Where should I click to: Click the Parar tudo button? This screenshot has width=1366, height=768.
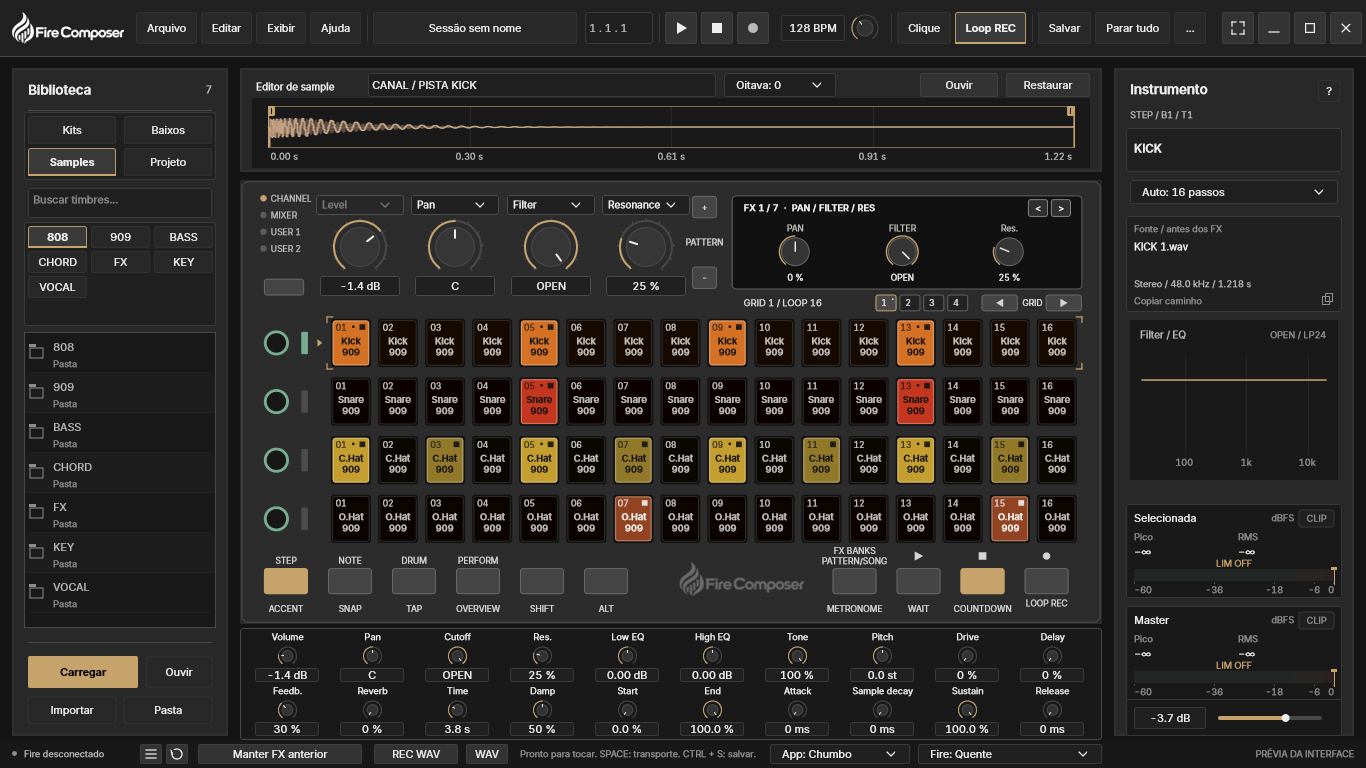1132,28
